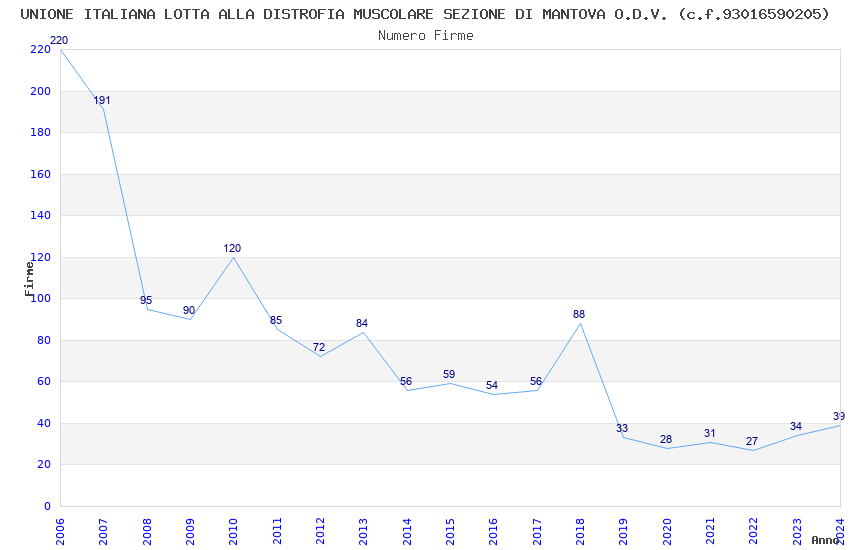This screenshot has height=550, width=850.
Task: Click the y-axis tick label 180
Action: coord(41,132)
